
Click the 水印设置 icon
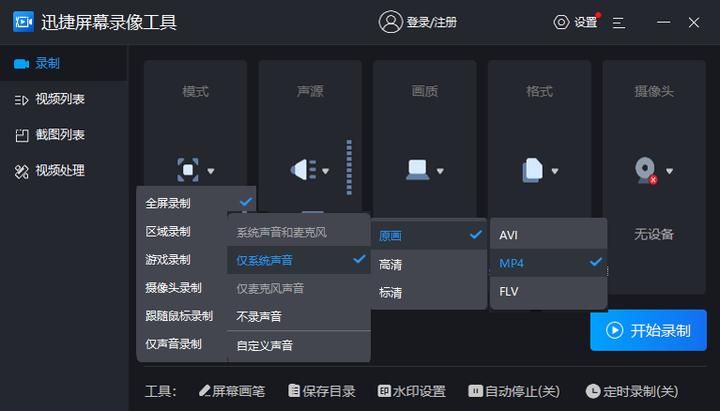(x=384, y=391)
